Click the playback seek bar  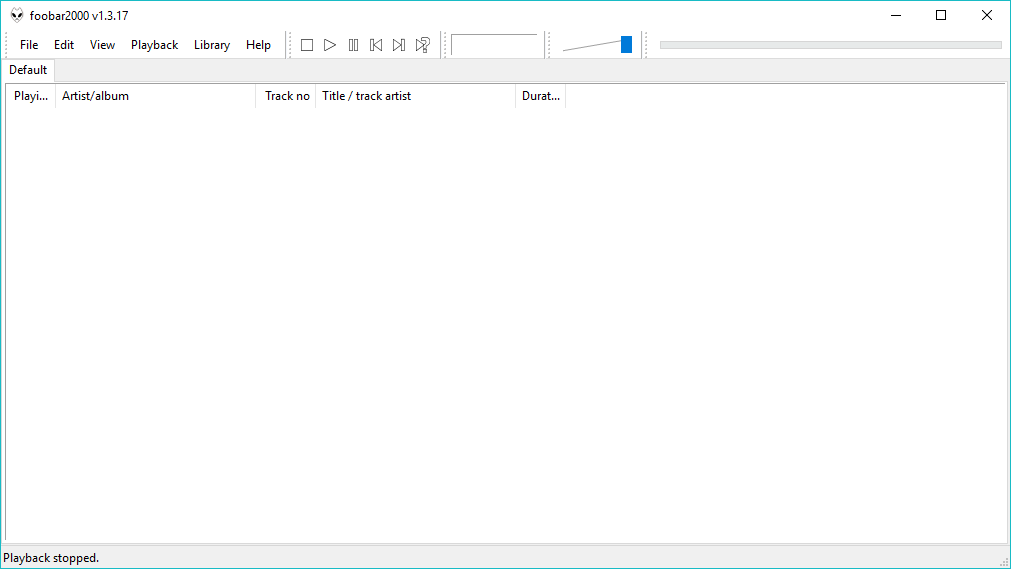pyautogui.click(x=830, y=45)
